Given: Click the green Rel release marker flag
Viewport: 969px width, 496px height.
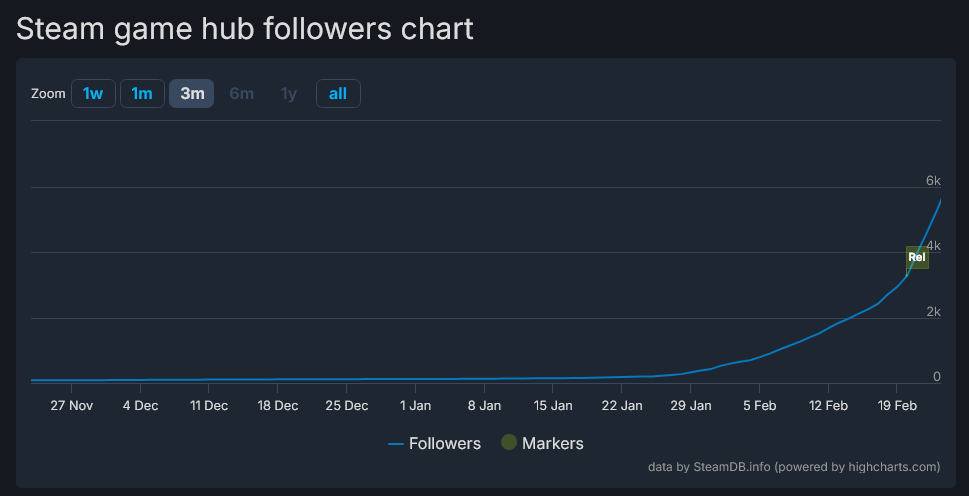Looking at the screenshot, I should pyautogui.click(x=917, y=257).
